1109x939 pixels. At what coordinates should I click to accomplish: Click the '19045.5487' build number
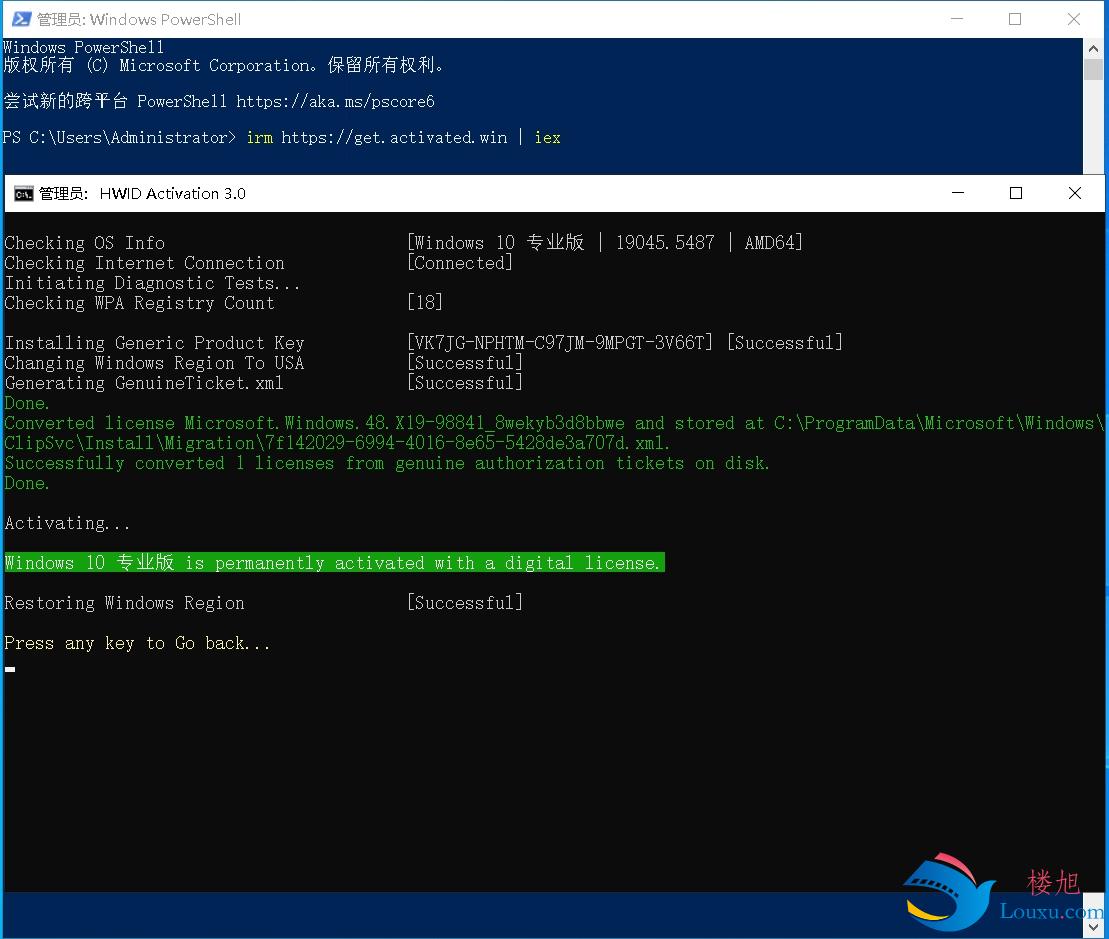665,243
